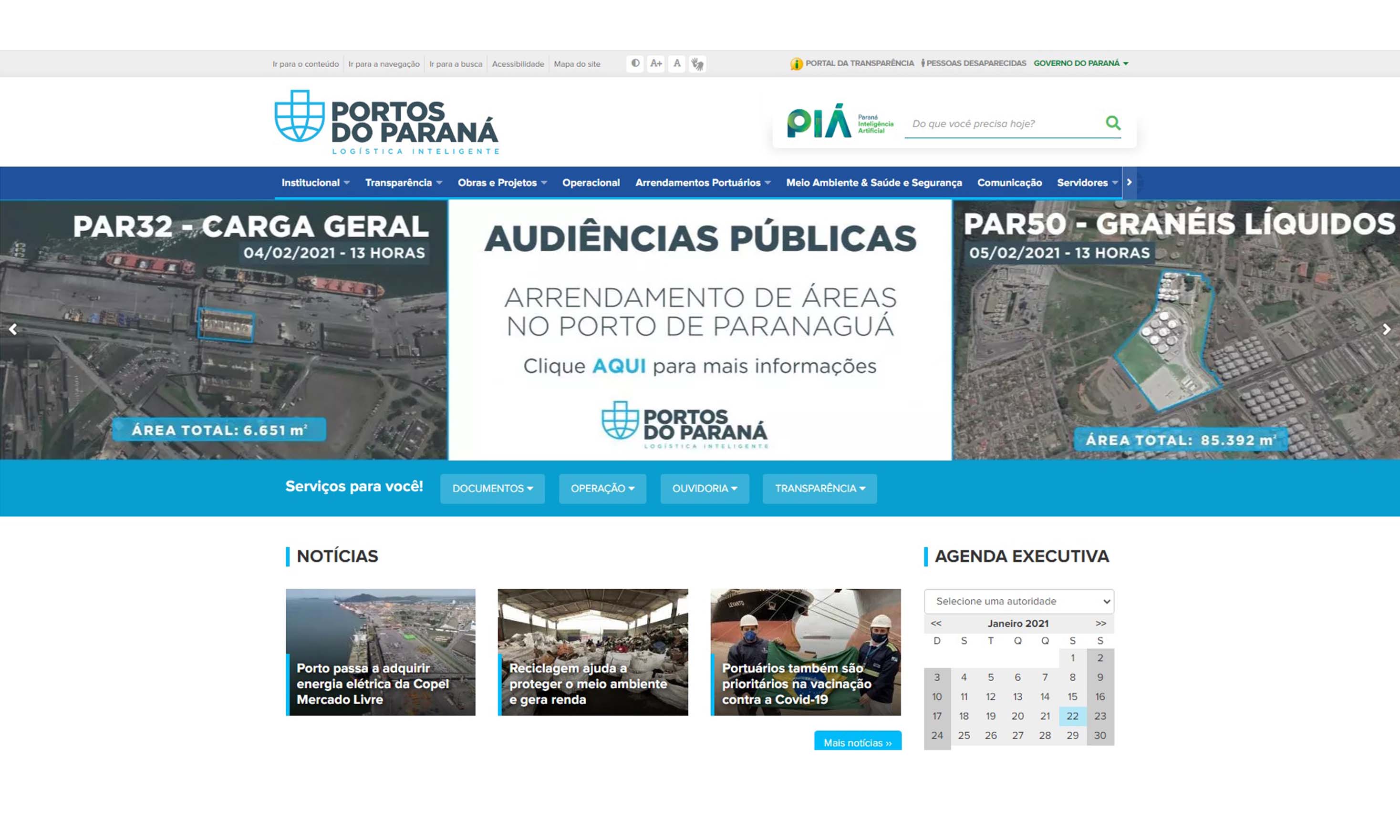
Task: Click the PAR32 - Carga Geral banner
Action: tap(224, 329)
